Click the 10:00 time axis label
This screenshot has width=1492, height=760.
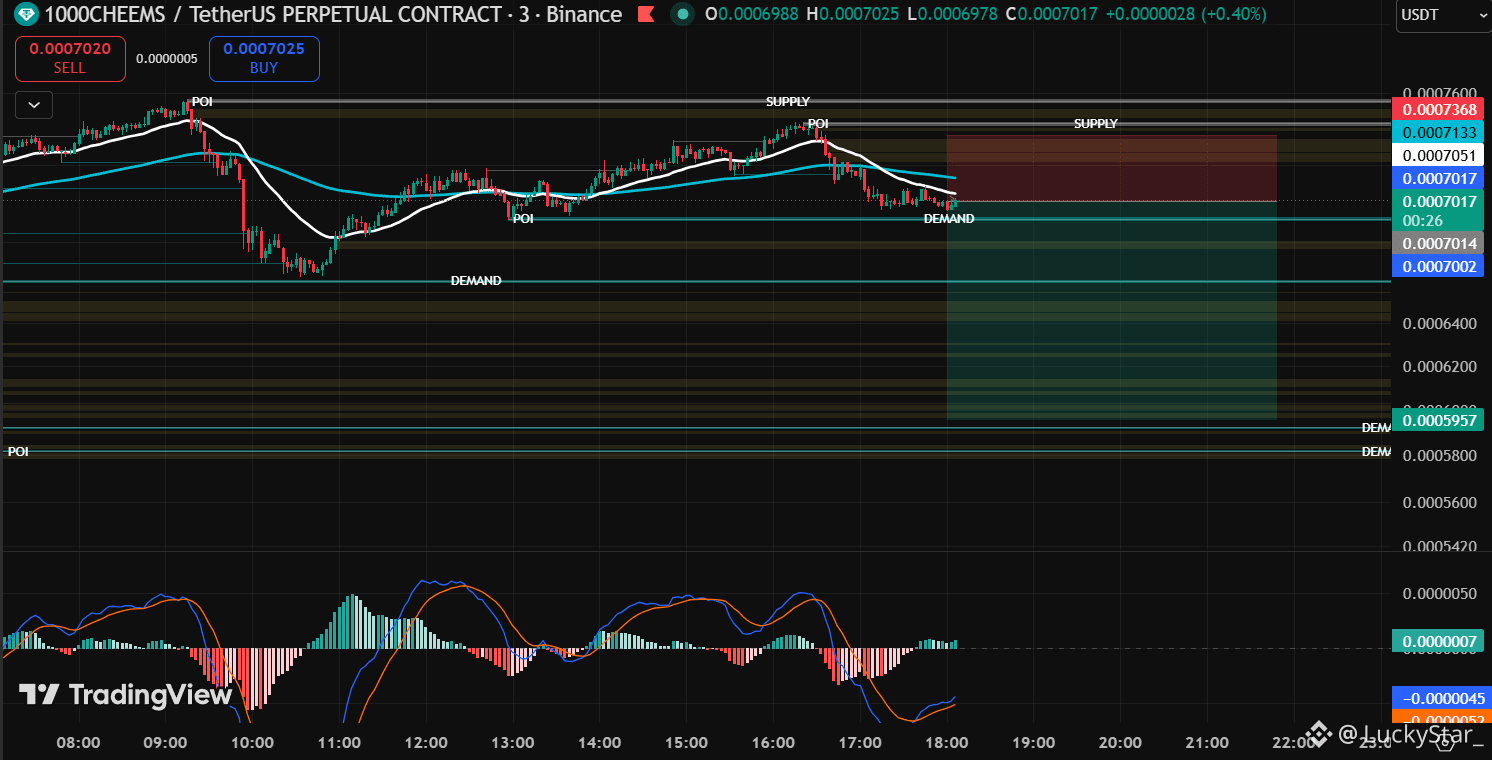(252, 742)
